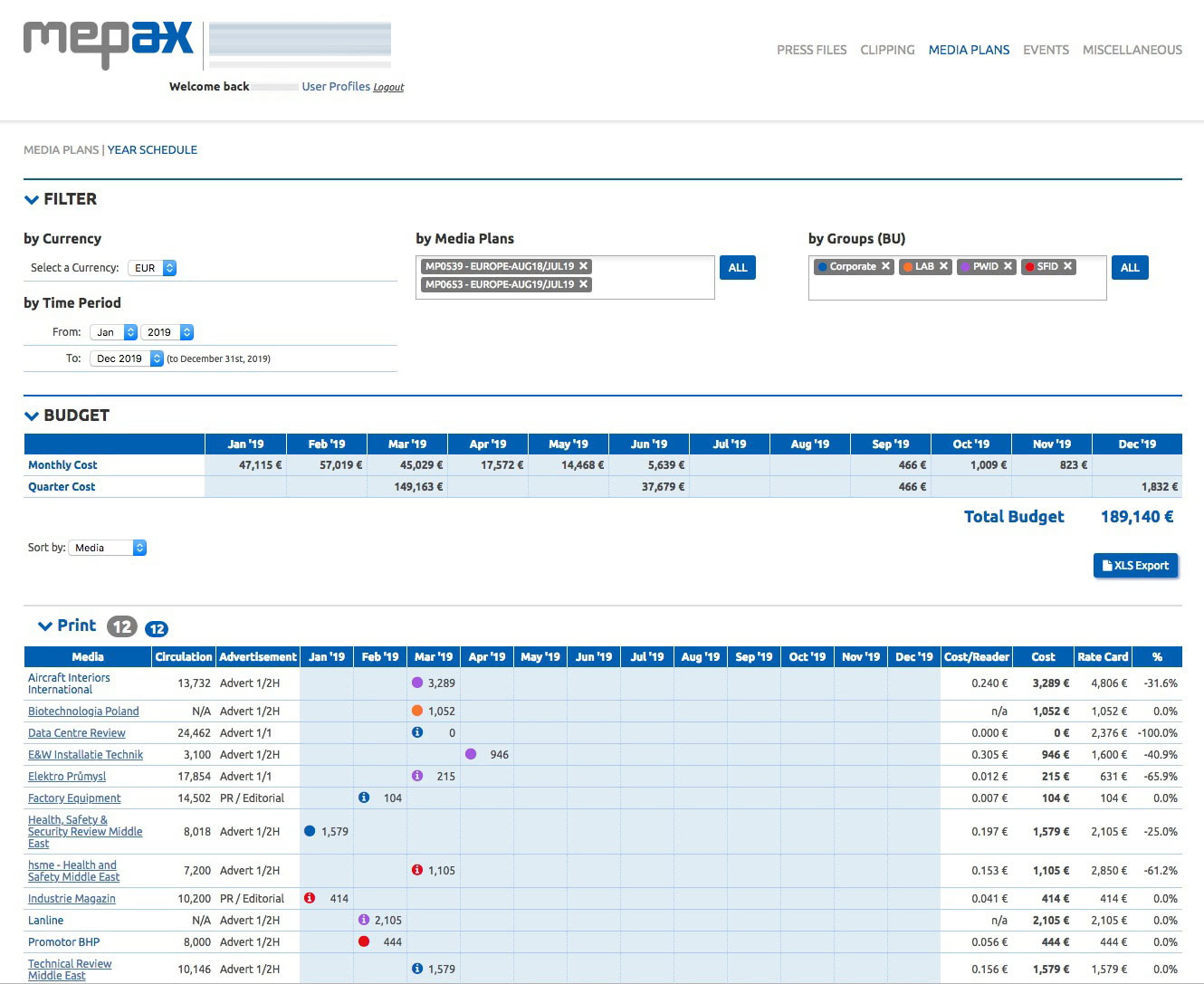Click the Circulation column header
The image size is (1204, 984).
coord(184,657)
